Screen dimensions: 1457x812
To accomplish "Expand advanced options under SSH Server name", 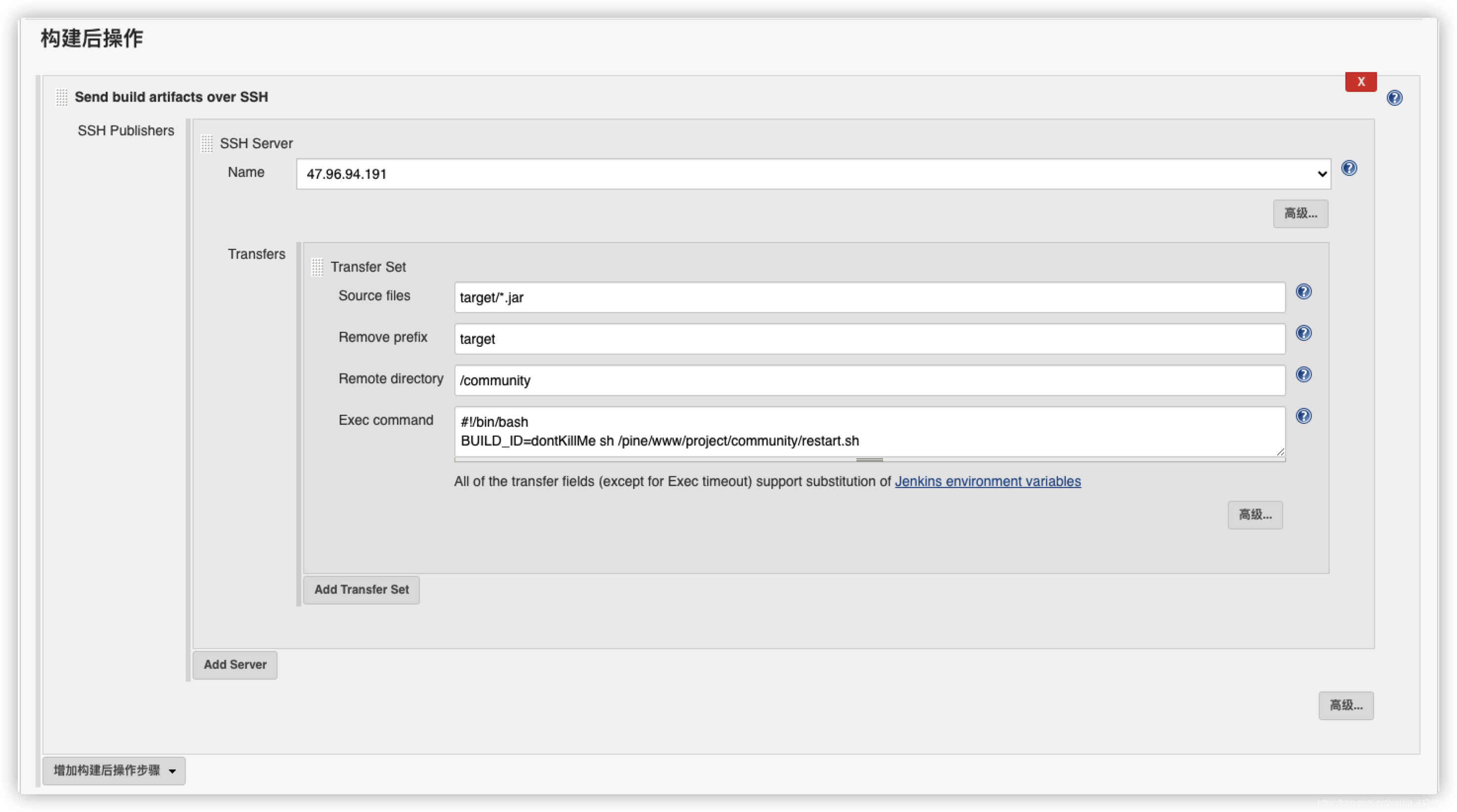I will click(1300, 214).
